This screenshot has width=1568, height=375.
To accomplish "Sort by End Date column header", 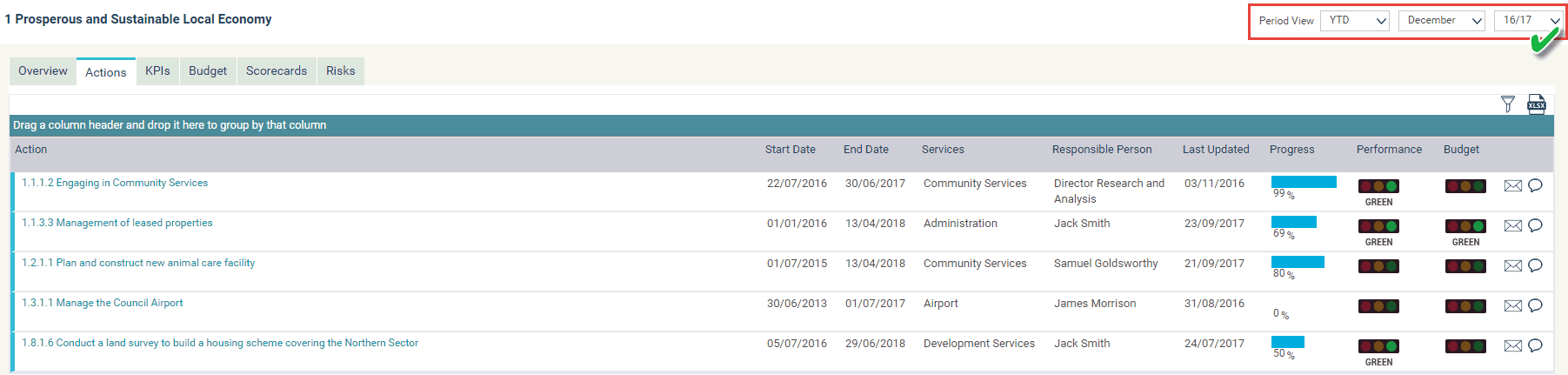I will click(x=865, y=150).
